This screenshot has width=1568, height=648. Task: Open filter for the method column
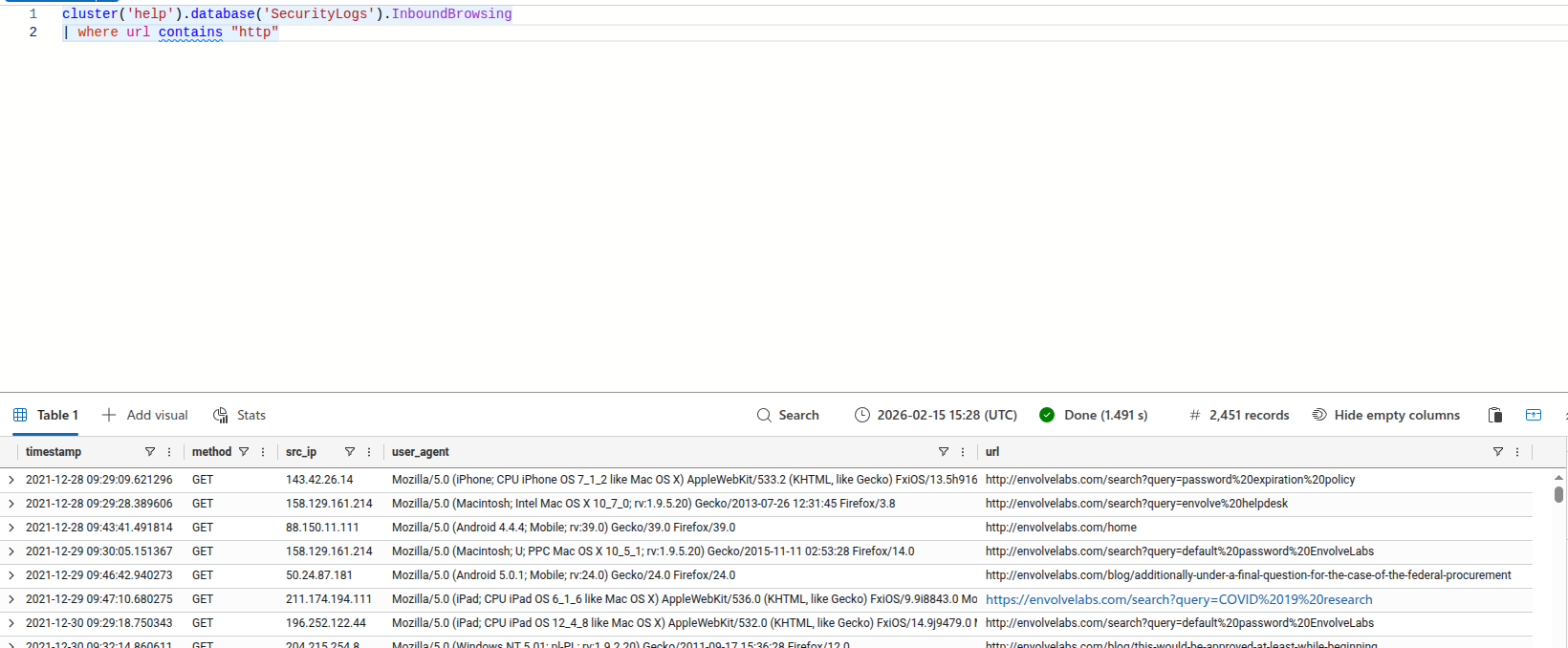244,452
